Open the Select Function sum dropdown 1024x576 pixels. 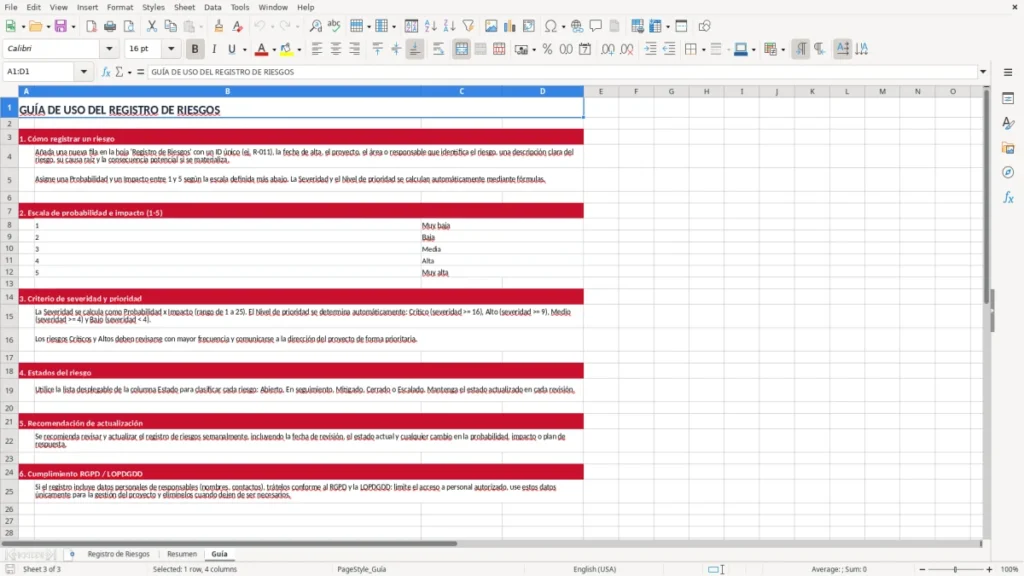(x=129, y=72)
